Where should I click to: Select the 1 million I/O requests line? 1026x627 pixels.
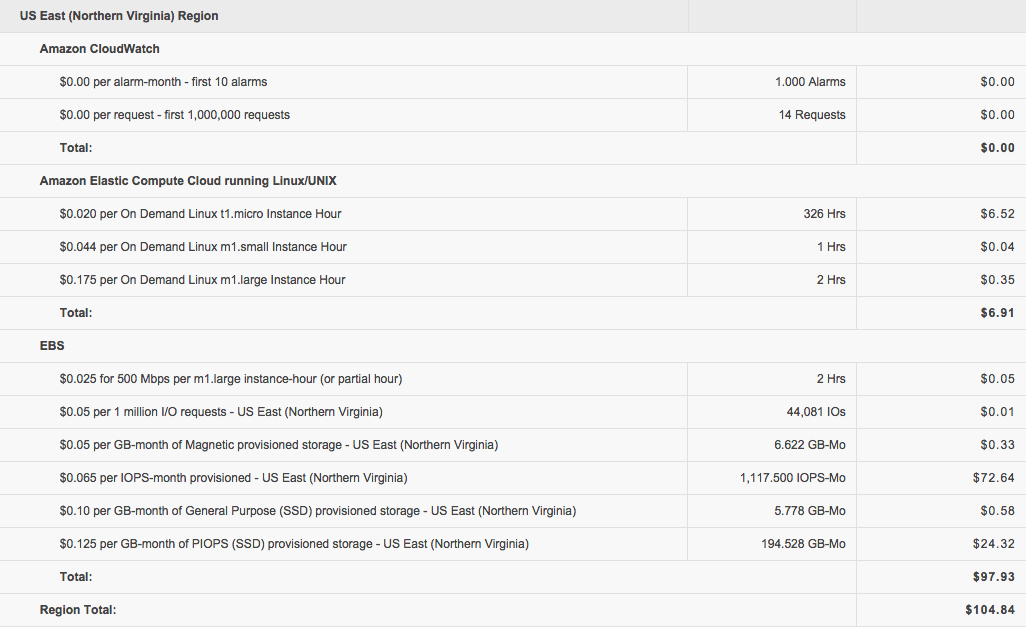coord(221,412)
